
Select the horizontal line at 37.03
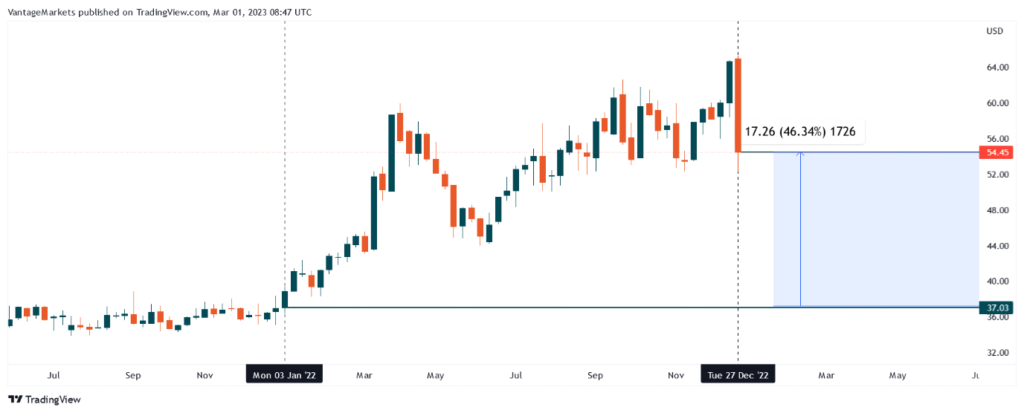pyautogui.click(x=500, y=307)
